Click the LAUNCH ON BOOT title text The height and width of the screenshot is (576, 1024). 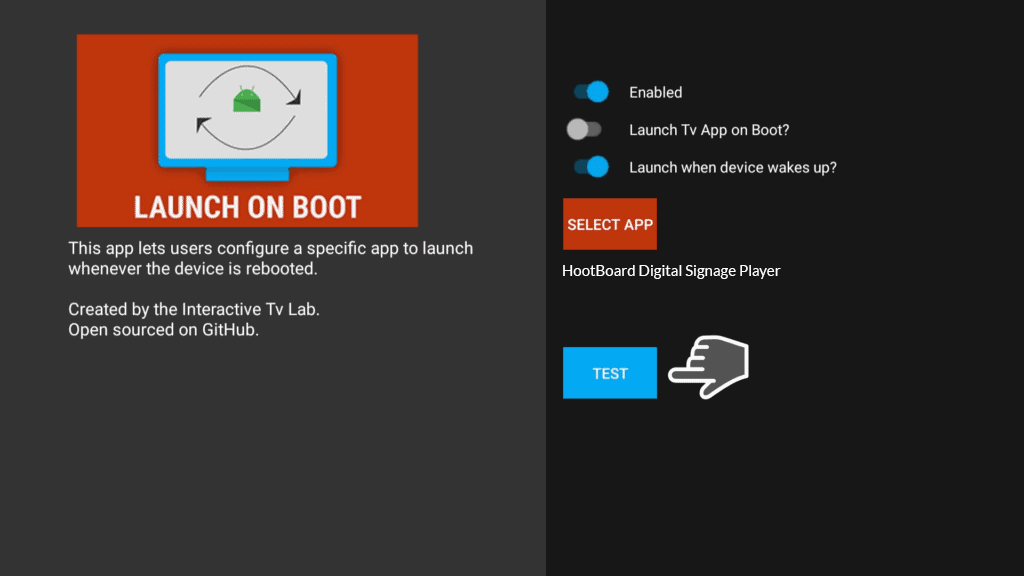[247, 207]
